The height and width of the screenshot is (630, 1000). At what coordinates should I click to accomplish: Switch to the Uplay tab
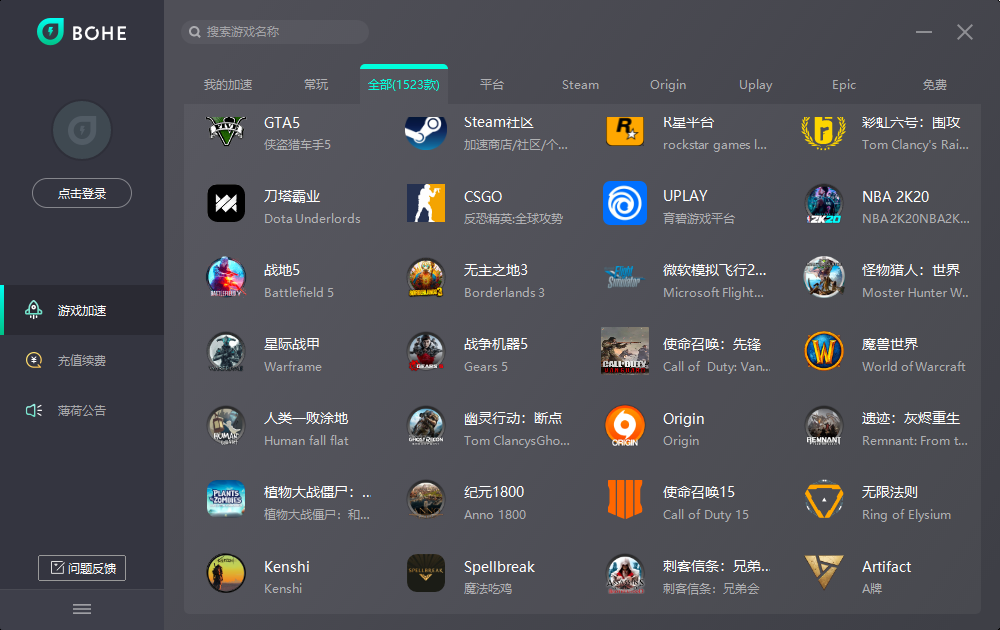point(756,85)
